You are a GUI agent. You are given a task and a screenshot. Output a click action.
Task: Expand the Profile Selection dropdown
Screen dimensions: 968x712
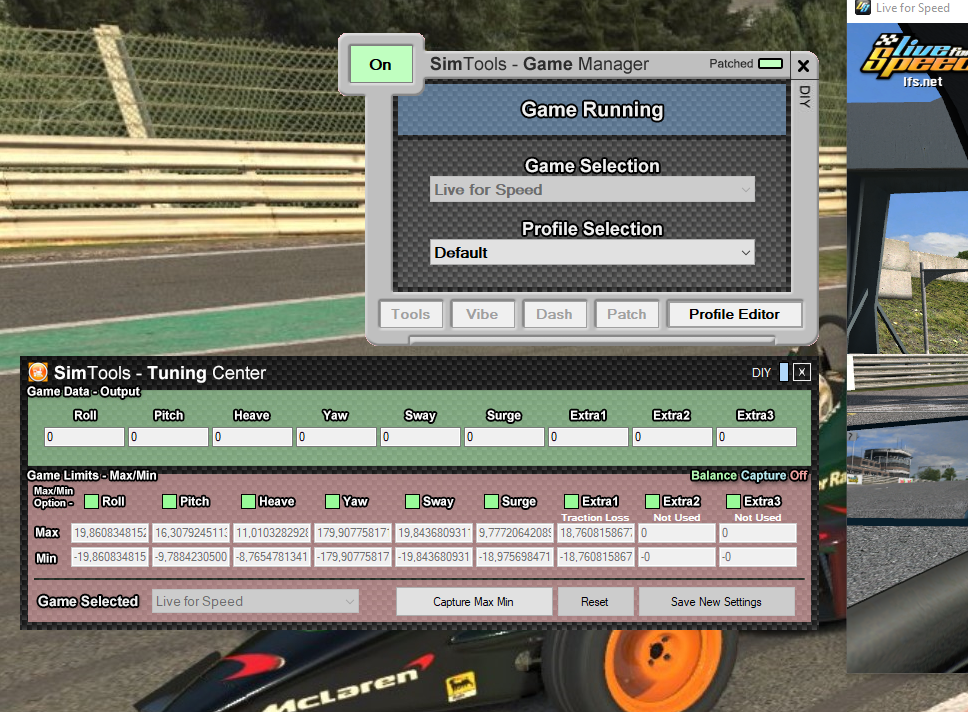592,253
